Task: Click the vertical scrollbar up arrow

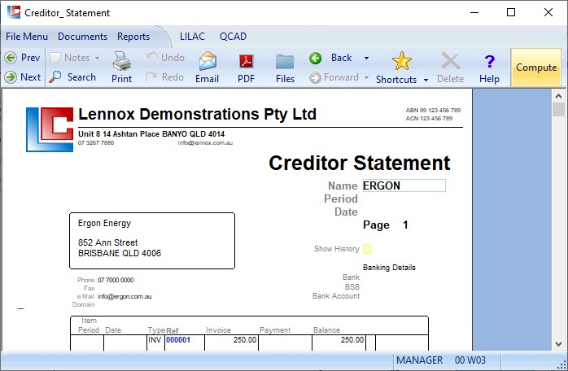Action: click(558, 96)
